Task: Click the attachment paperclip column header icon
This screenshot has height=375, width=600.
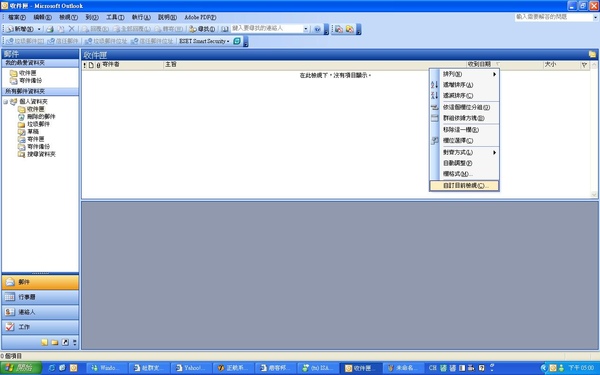Action: (98, 65)
